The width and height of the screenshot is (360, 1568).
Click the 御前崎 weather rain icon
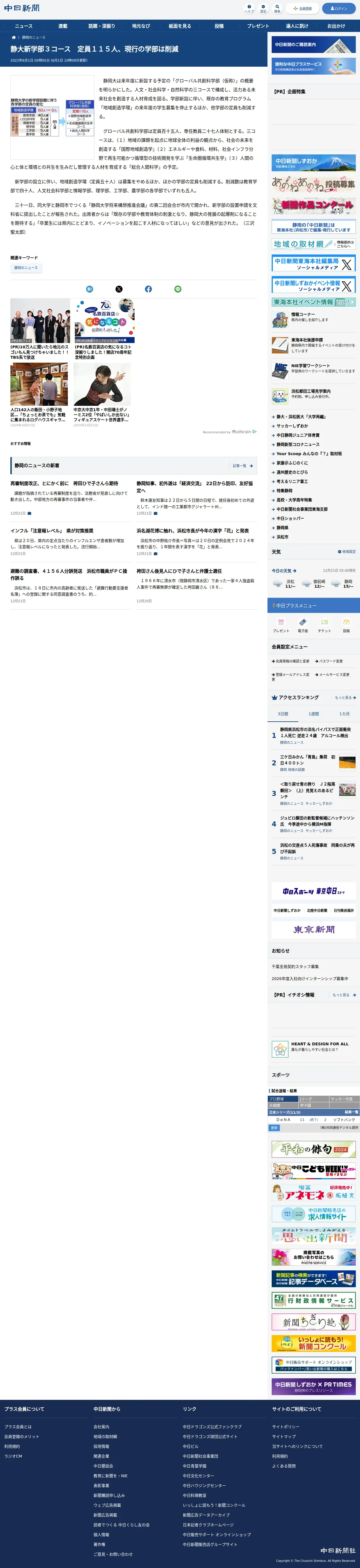(x=306, y=583)
